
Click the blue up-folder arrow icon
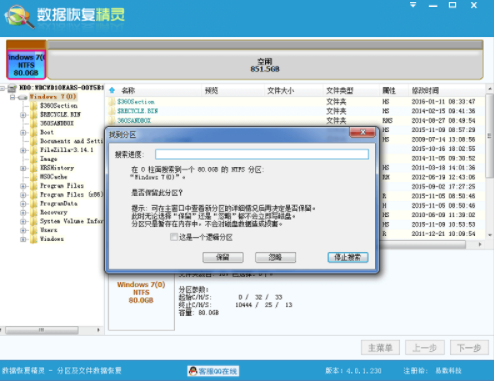coord(112,90)
